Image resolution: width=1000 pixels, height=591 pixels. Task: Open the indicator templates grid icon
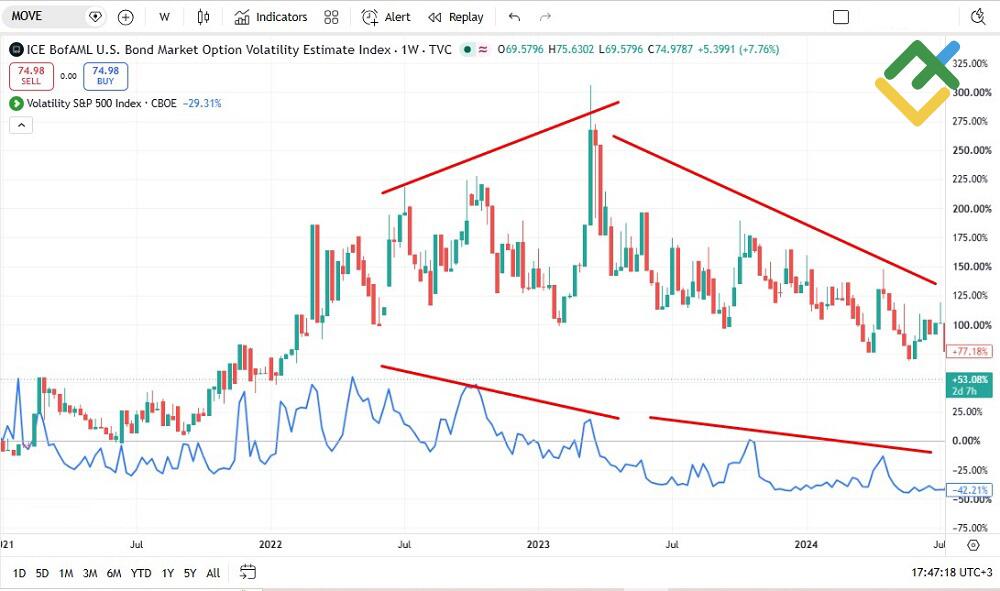[331, 17]
